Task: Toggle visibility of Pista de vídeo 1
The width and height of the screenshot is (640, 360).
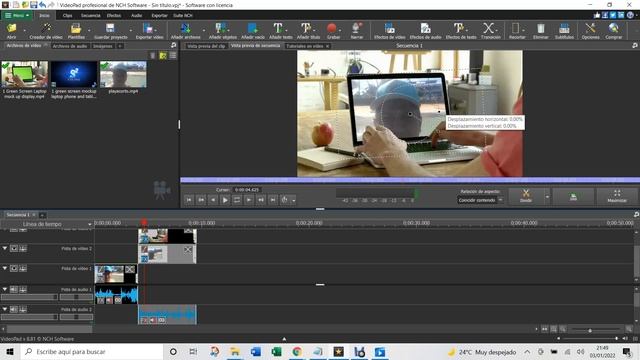Action: 14,268
